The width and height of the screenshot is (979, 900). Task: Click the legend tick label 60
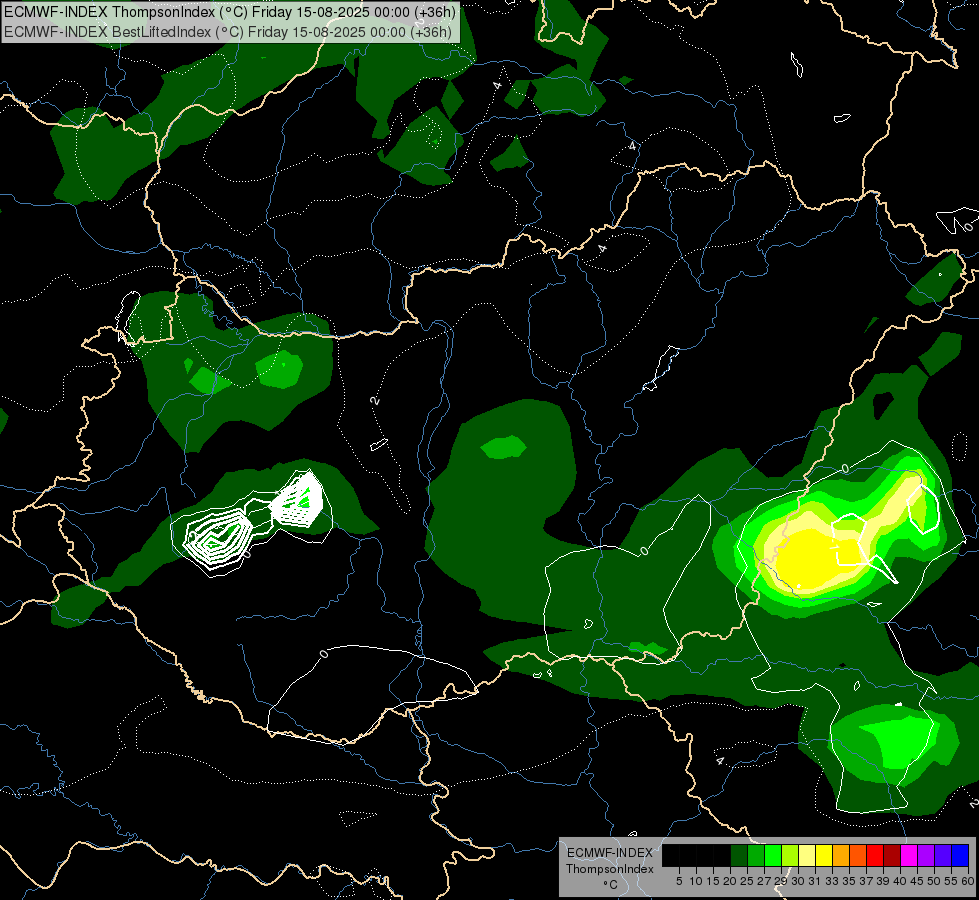[x=968, y=881]
